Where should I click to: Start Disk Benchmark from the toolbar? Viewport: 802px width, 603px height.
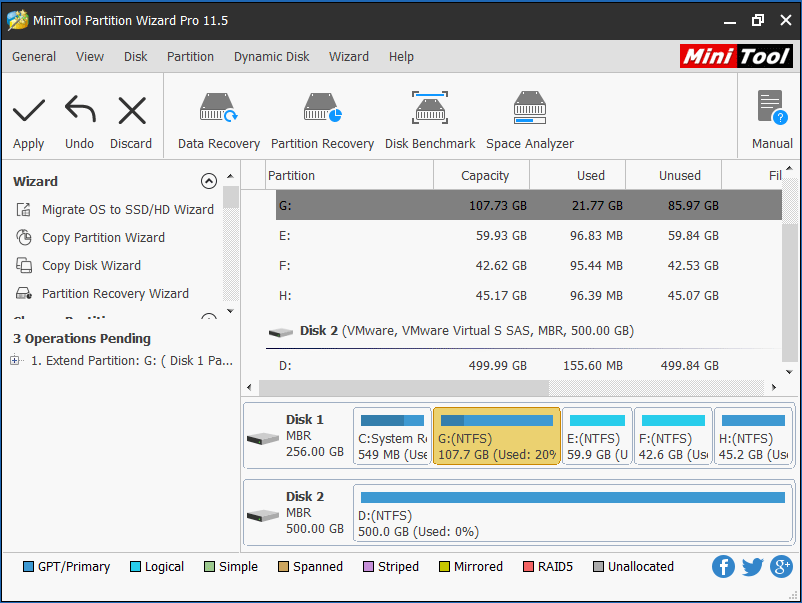[430, 107]
